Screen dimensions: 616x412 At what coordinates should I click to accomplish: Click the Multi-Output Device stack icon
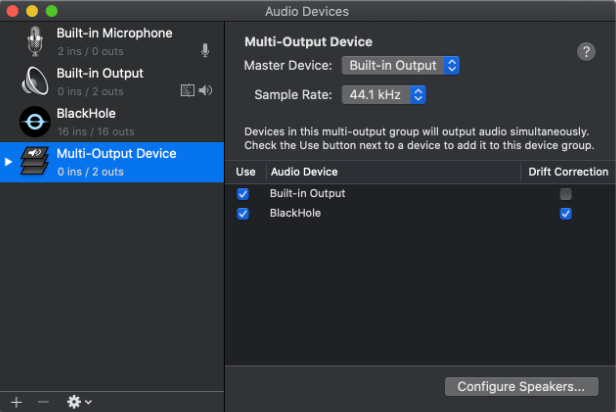point(36,161)
